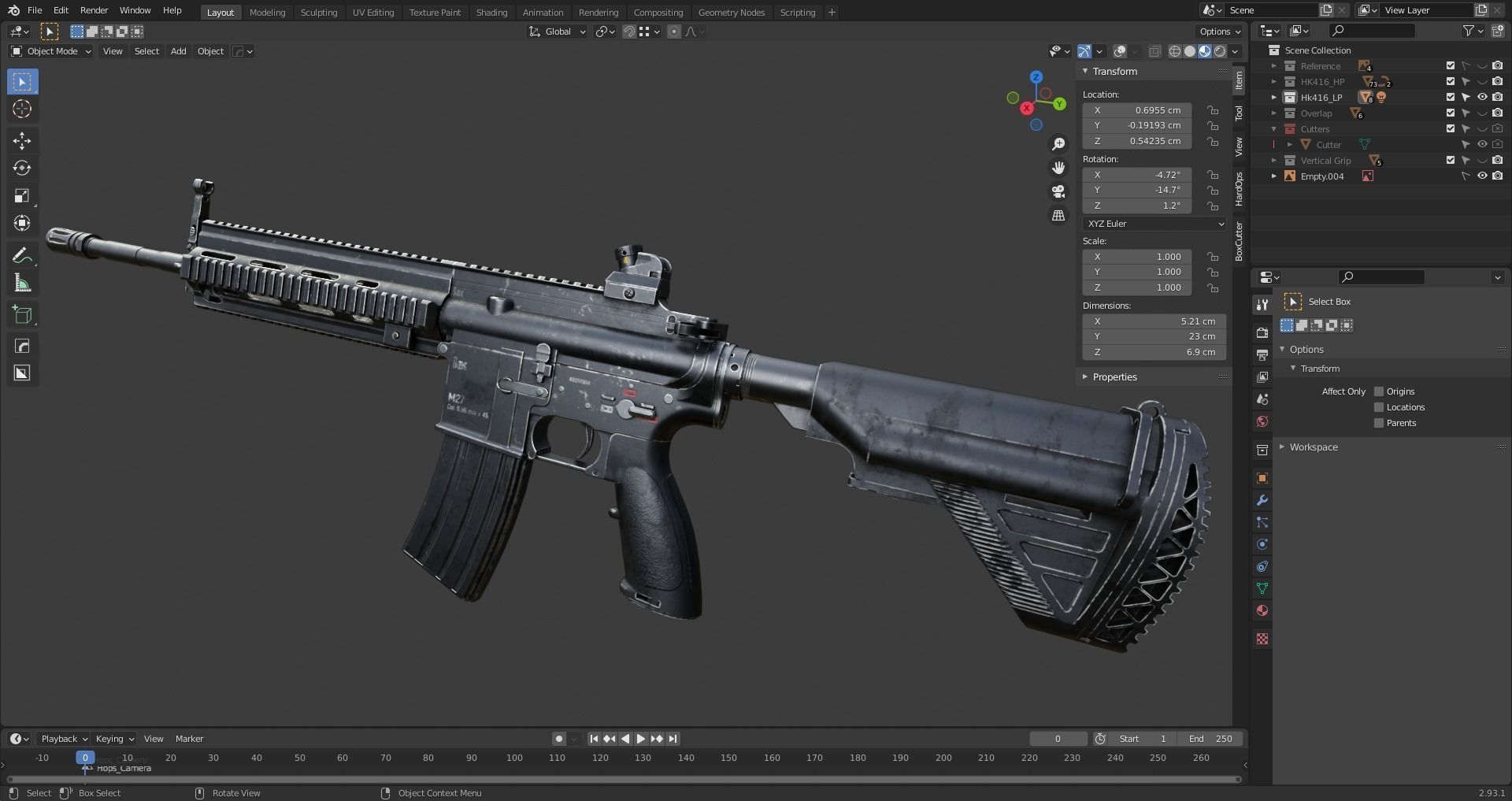The width and height of the screenshot is (1512, 801).
Task: Select the Move tool
Action: (x=22, y=141)
